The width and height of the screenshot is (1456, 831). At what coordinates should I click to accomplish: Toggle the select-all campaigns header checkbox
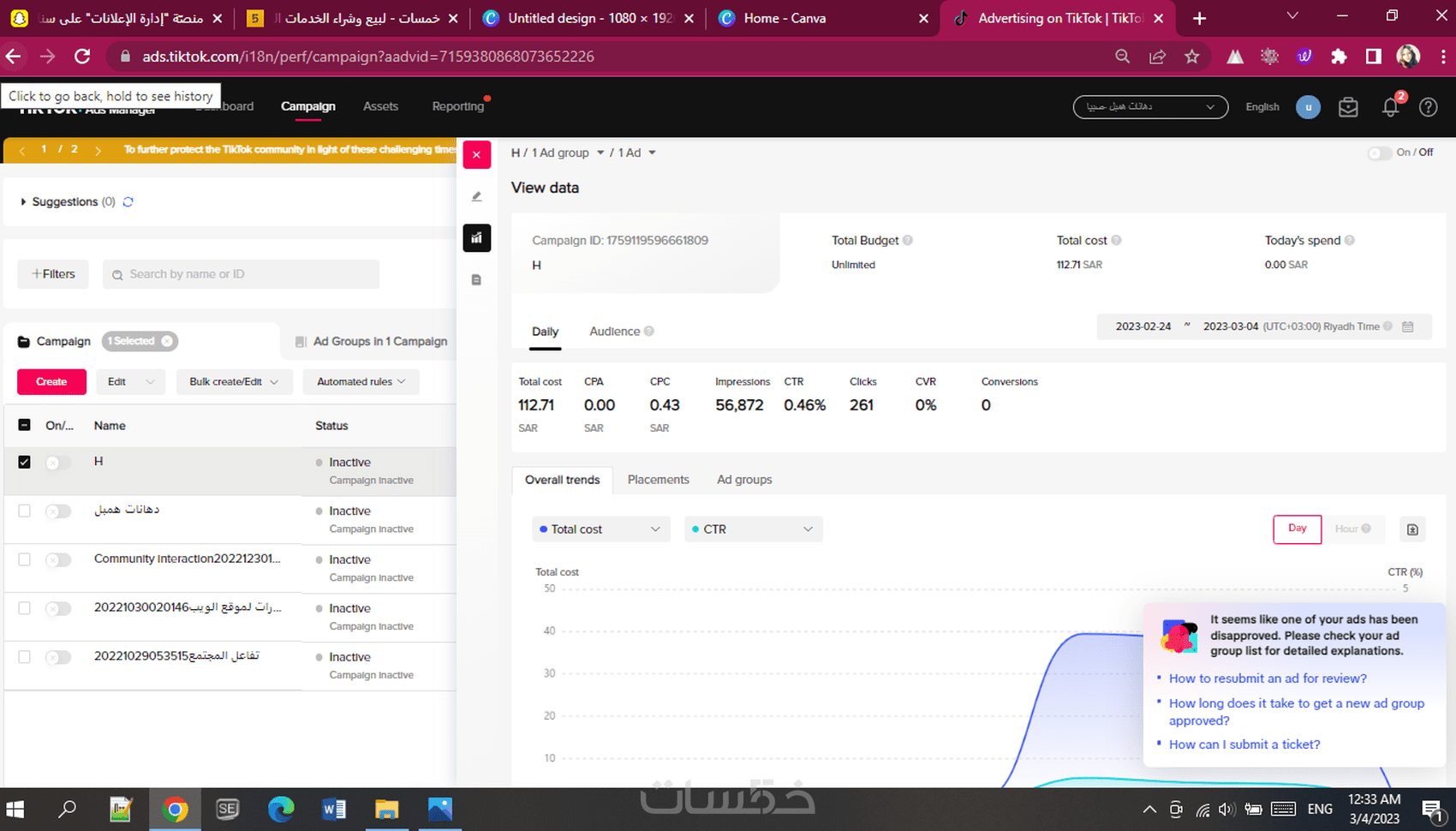[x=24, y=426]
